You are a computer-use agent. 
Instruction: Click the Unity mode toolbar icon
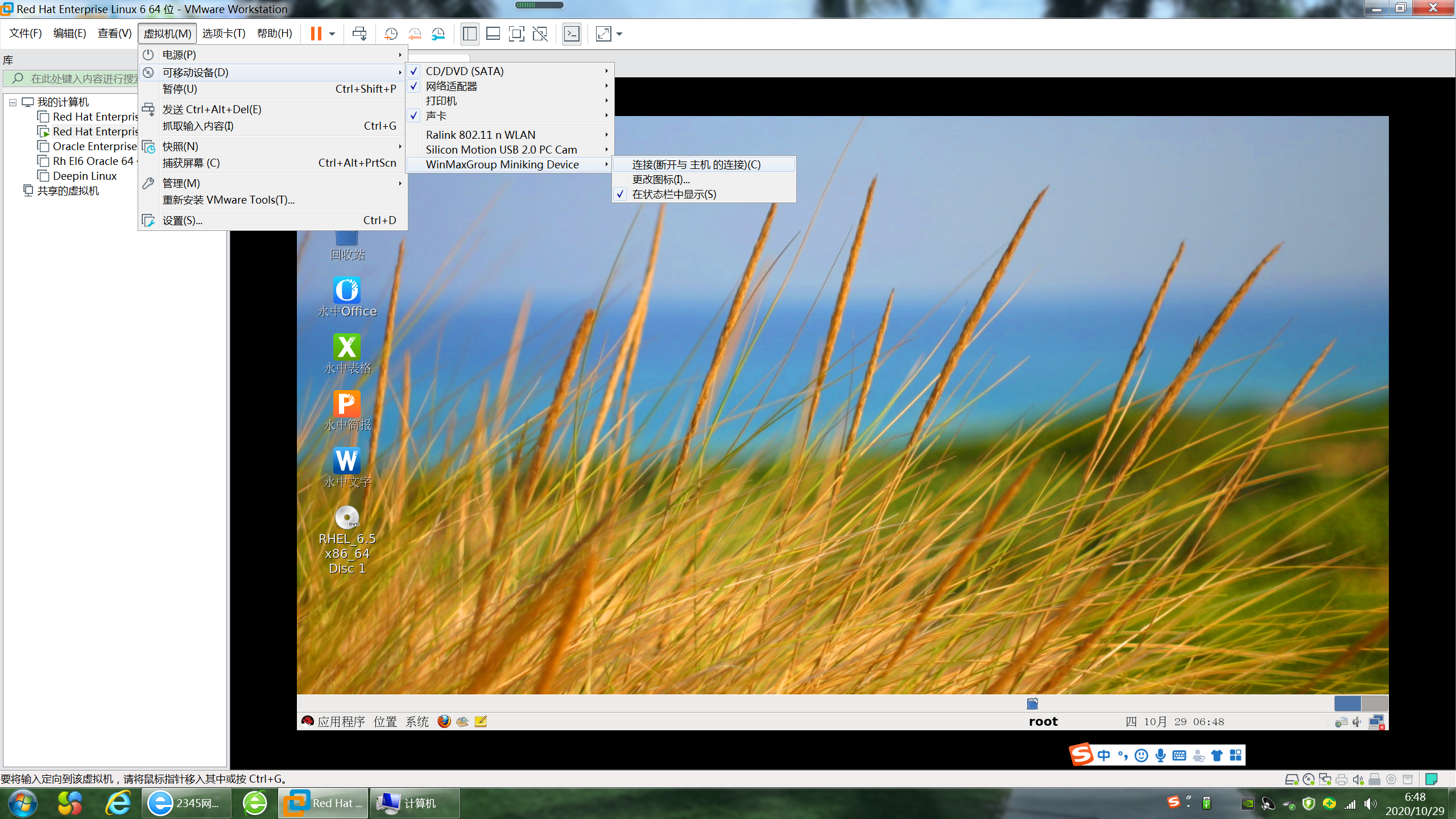click(x=540, y=34)
